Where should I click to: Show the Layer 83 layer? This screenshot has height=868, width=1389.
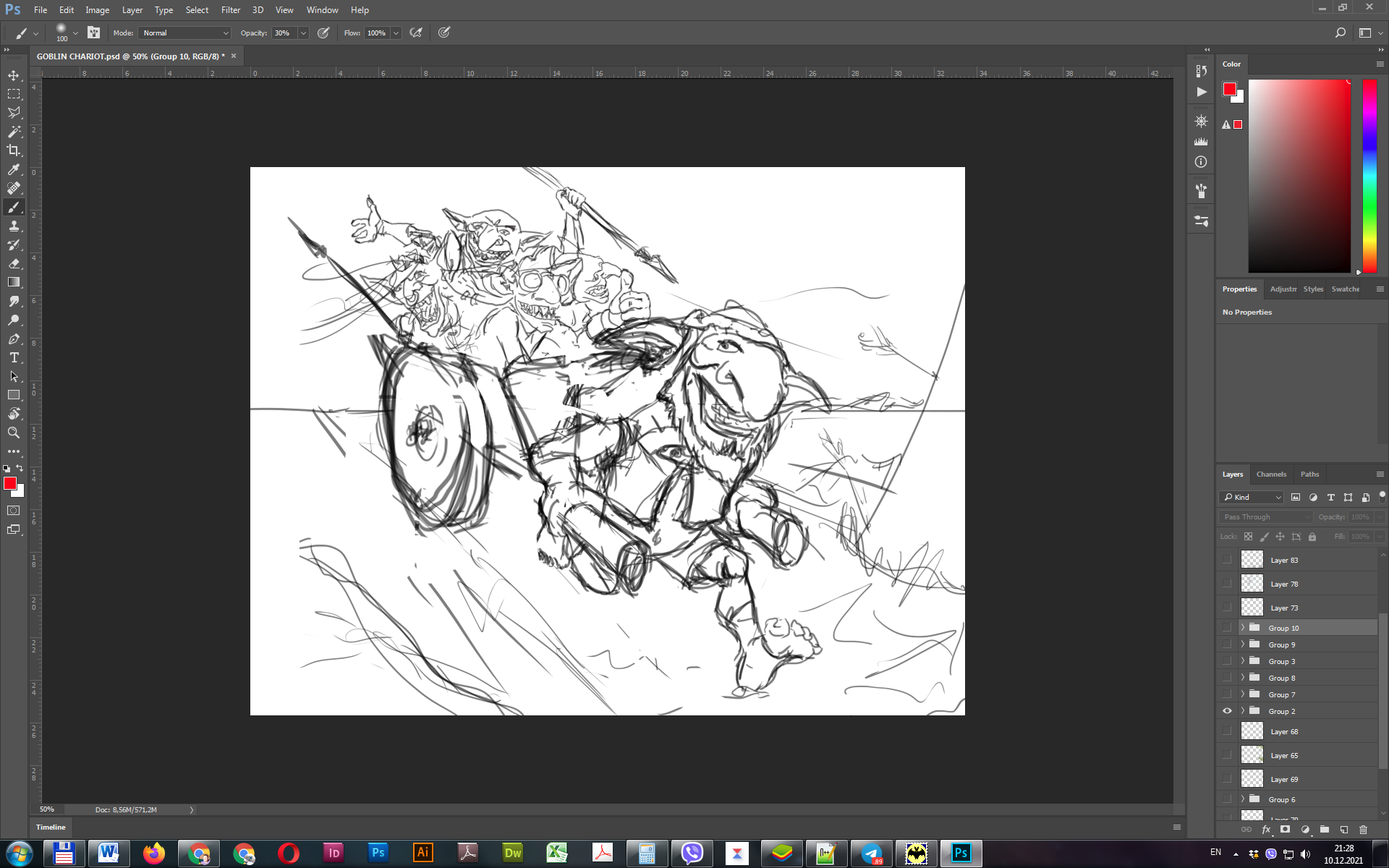[x=1227, y=560]
